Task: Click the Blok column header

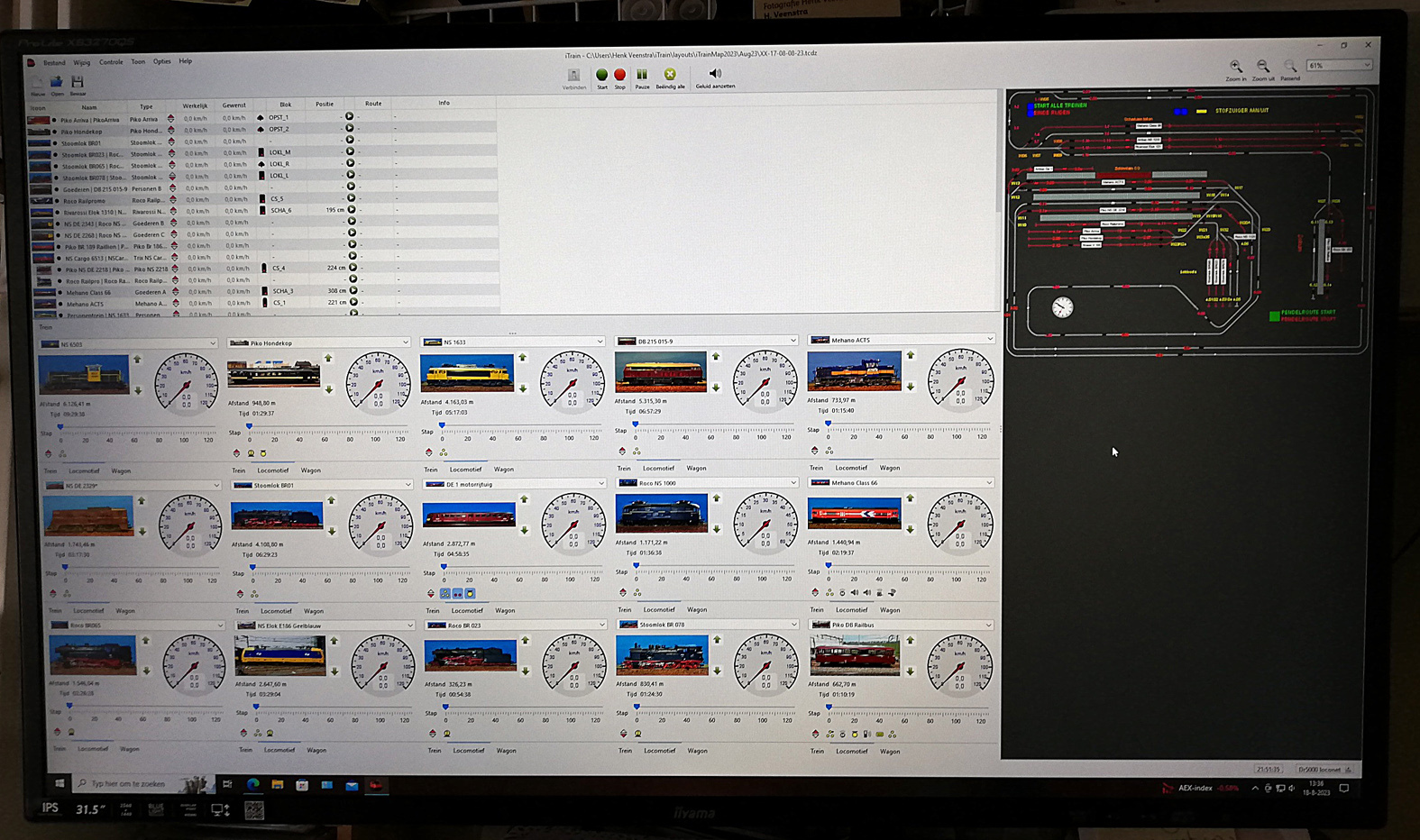Action: (285, 105)
